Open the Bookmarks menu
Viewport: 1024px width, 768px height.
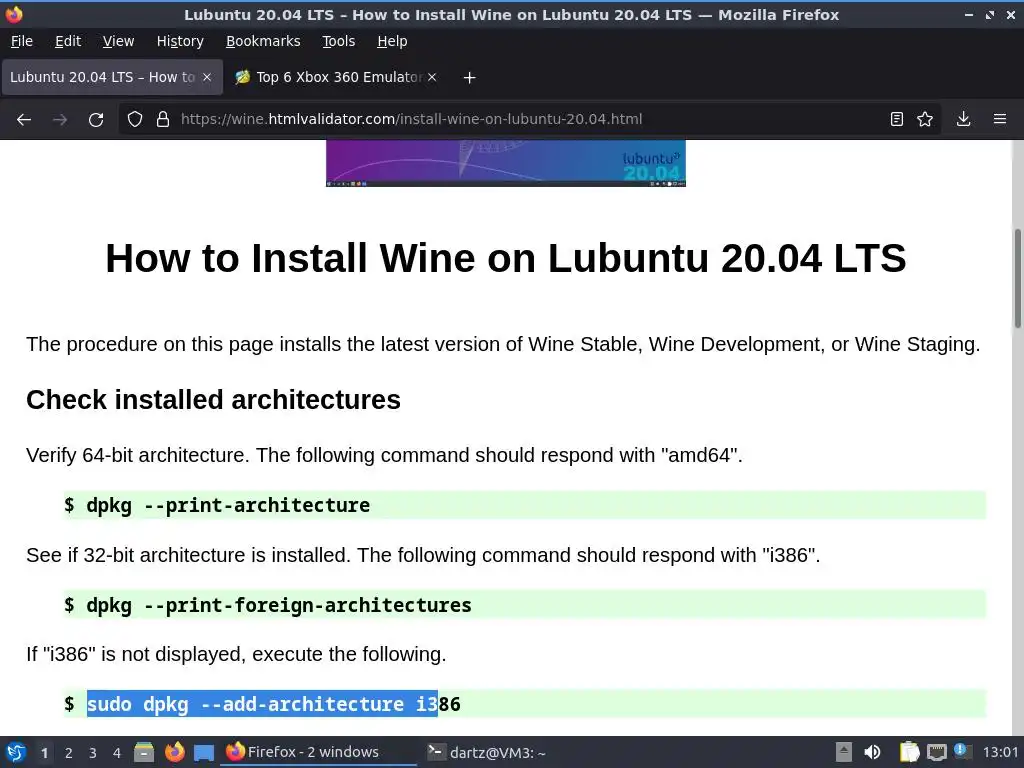(x=263, y=41)
